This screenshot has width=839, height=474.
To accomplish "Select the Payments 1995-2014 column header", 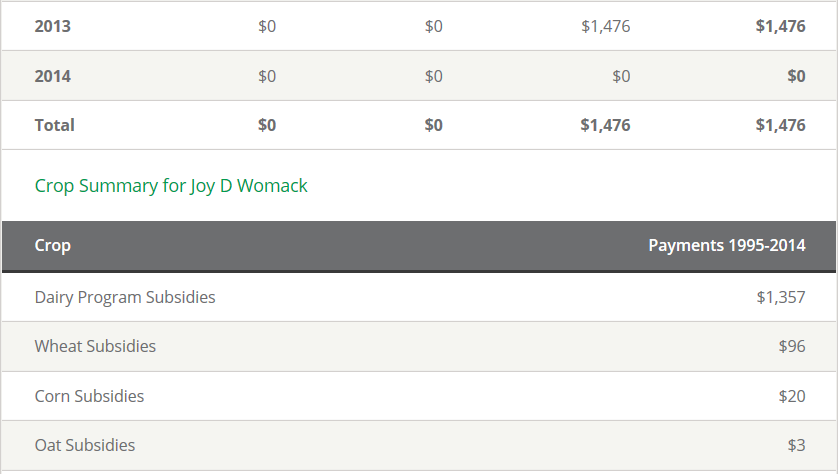I will tap(726, 245).
